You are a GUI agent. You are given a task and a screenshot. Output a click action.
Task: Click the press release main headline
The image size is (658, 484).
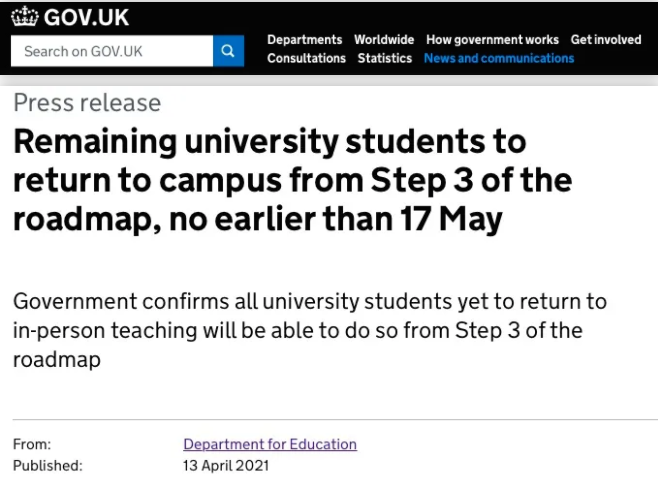292,180
